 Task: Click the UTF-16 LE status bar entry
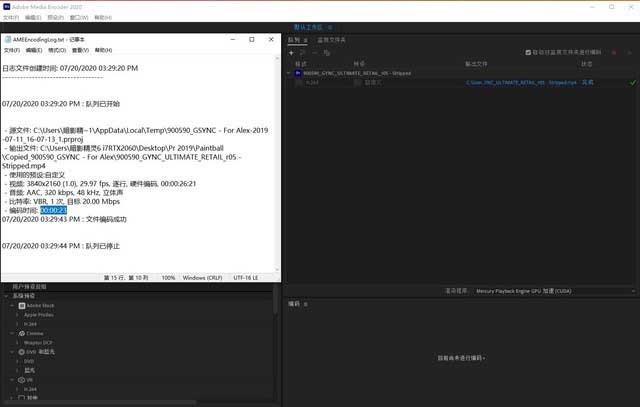pyautogui.click(x=246, y=278)
